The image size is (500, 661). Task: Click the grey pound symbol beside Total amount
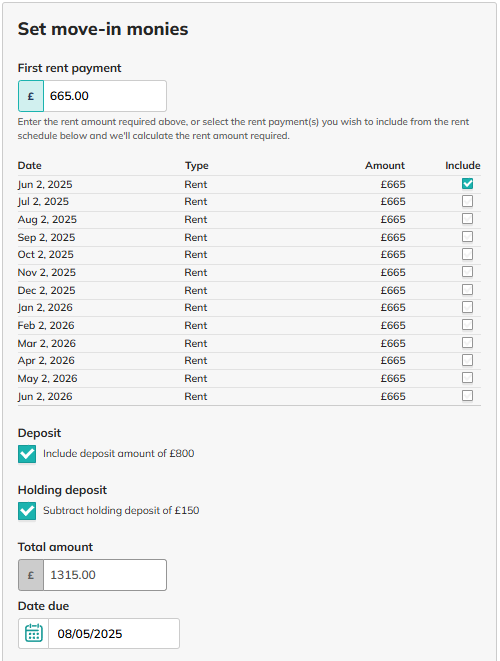point(31,575)
